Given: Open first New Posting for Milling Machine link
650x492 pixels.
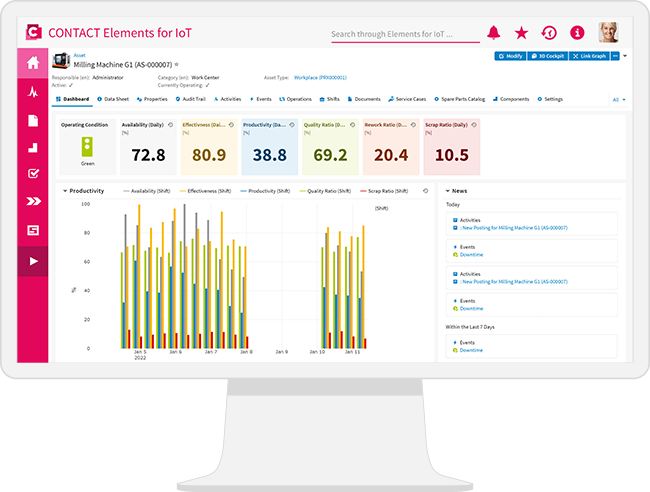Looking at the screenshot, I should tap(514, 228).
